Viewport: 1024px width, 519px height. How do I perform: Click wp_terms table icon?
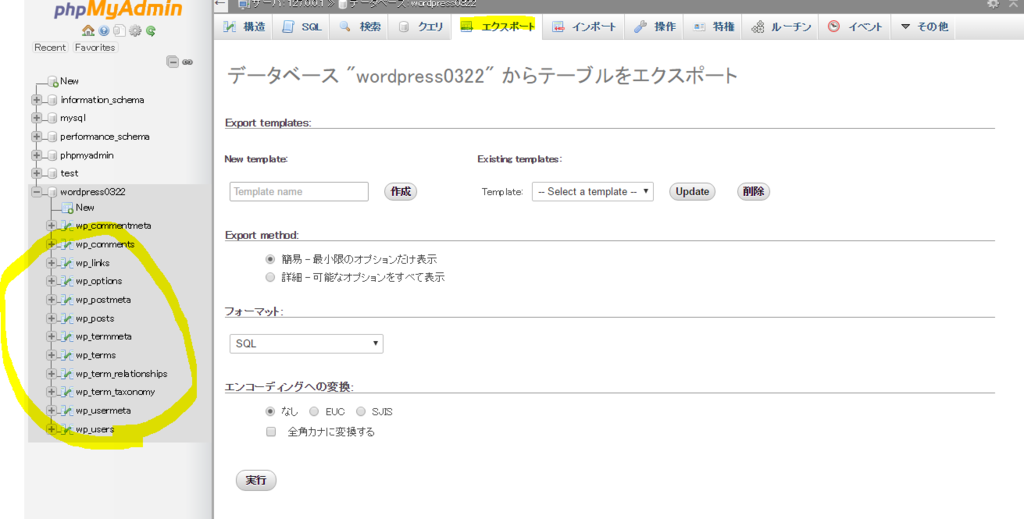pyautogui.click(x=66, y=355)
